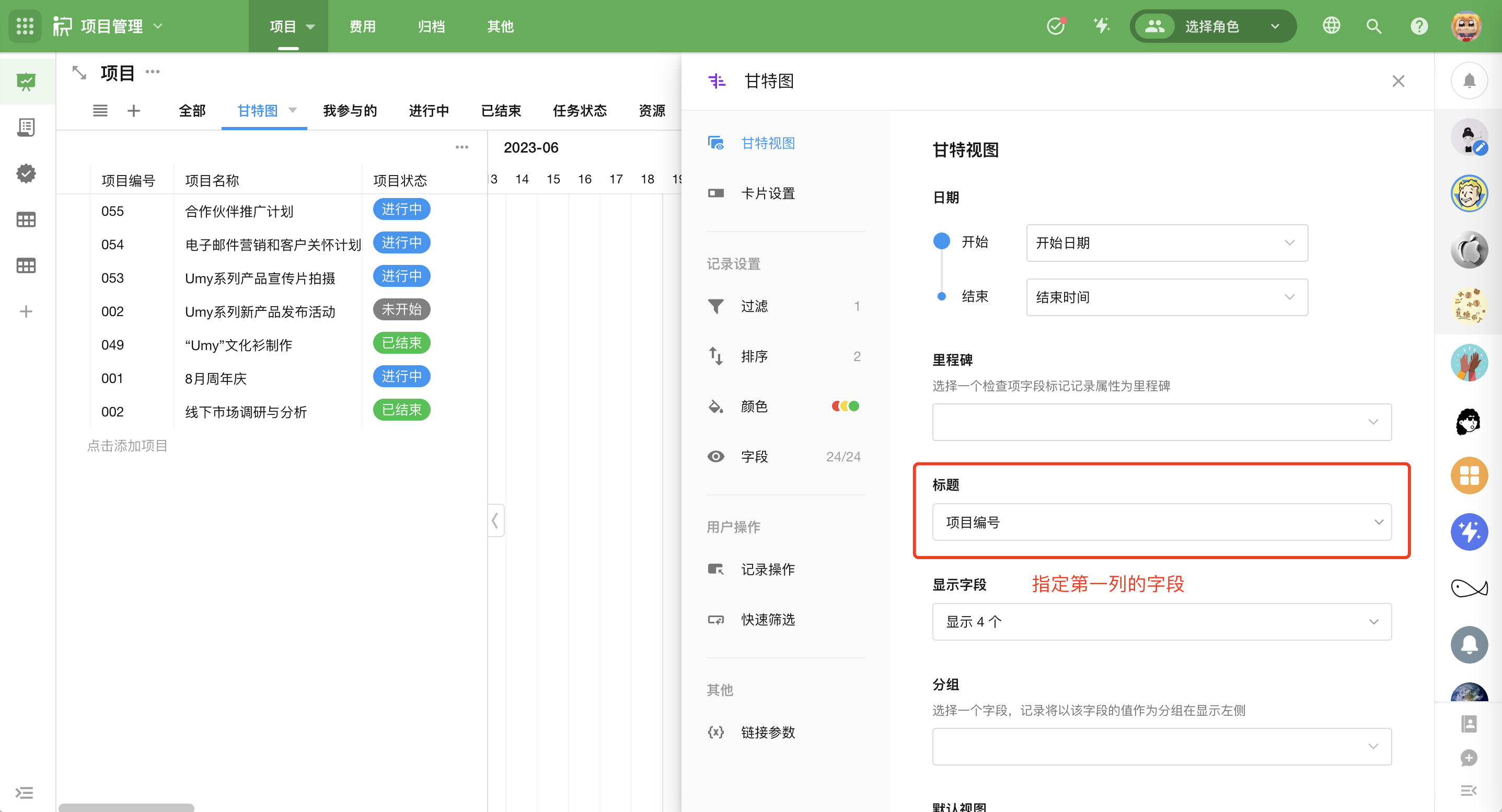
Task: Click the fullscreen expand arrows beside 项目 title
Action: [79, 73]
